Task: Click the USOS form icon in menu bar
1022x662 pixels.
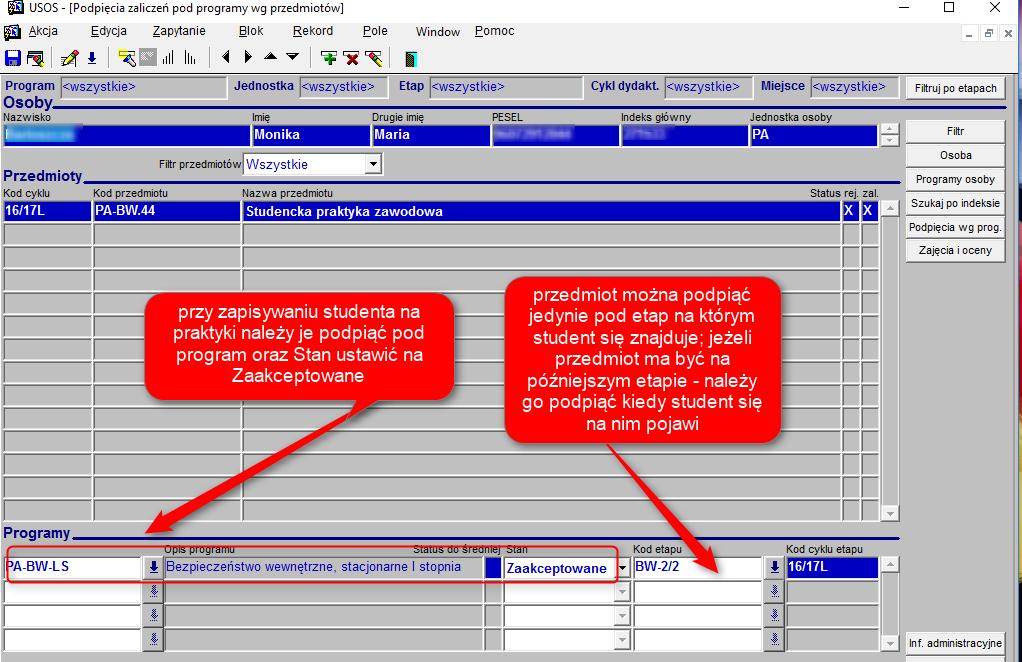Action: pyautogui.click(x=12, y=31)
